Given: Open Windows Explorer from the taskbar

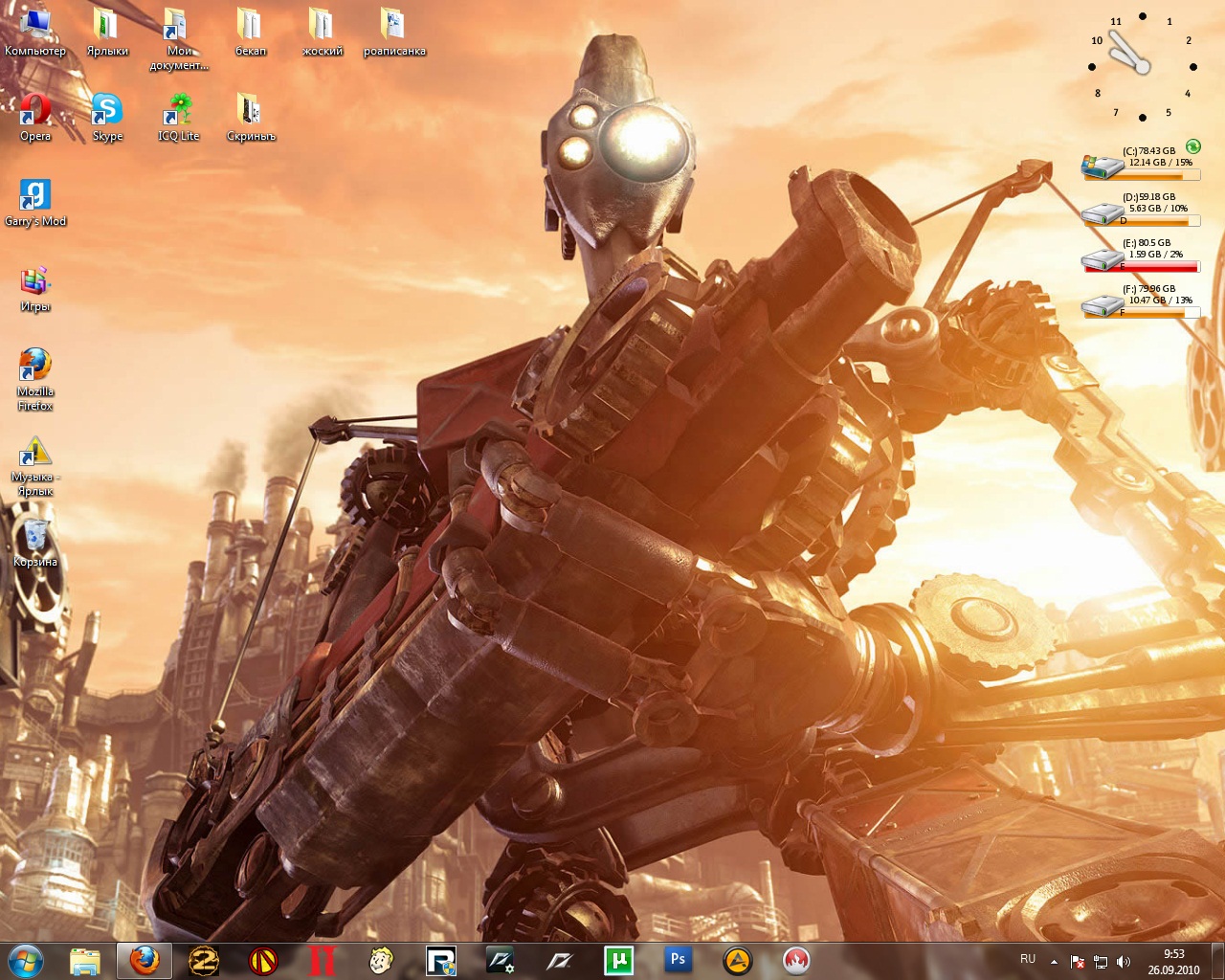Looking at the screenshot, I should pos(85,961).
